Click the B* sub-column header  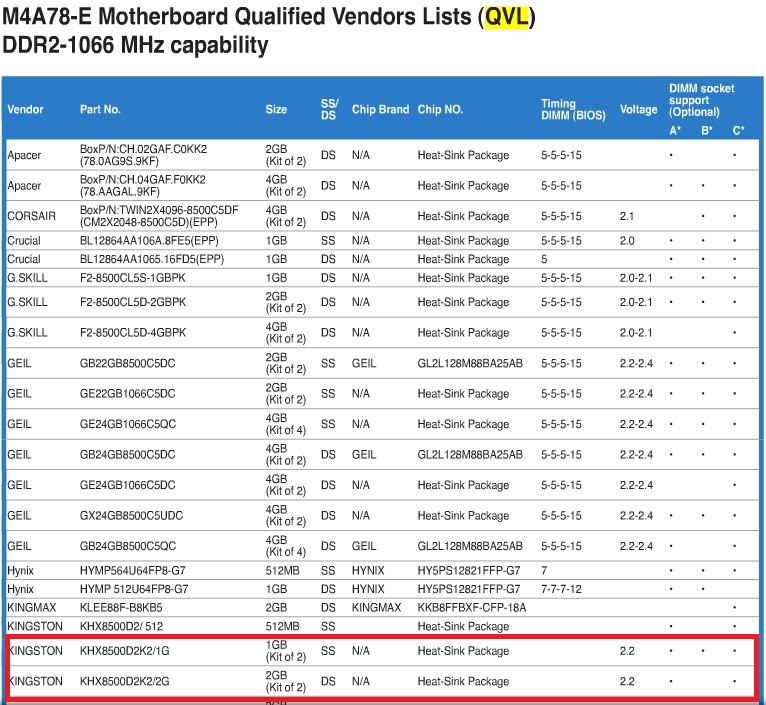tap(706, 130)
